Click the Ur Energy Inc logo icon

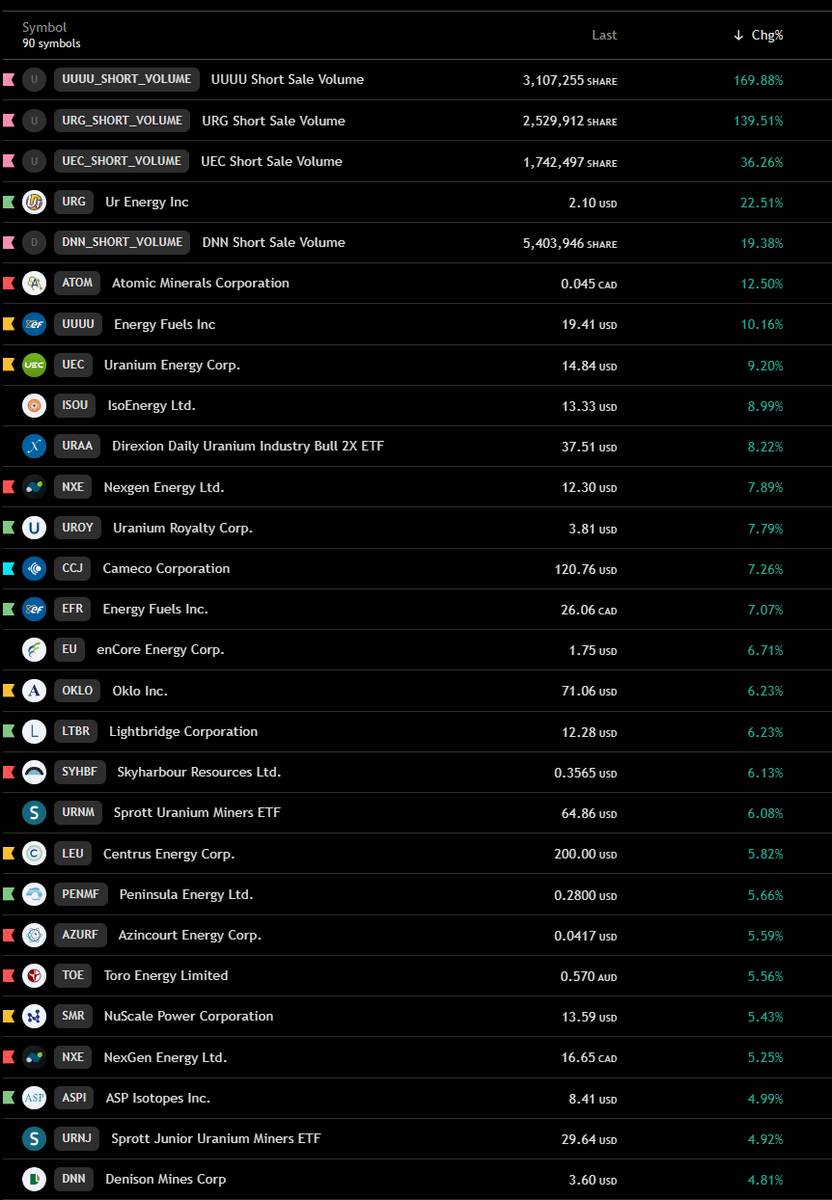pos(34,202)
